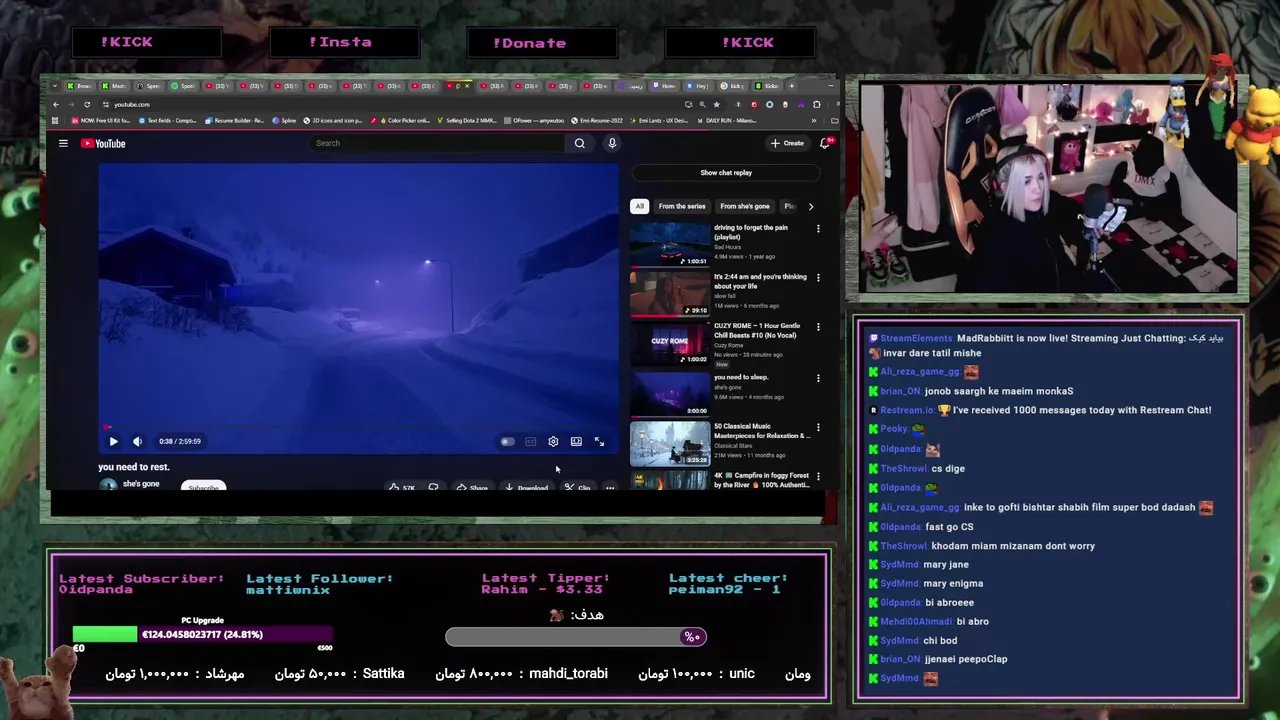1280x720 pixels.
Task: Toggle the video autoplay switch
Action: click(507, 441)
